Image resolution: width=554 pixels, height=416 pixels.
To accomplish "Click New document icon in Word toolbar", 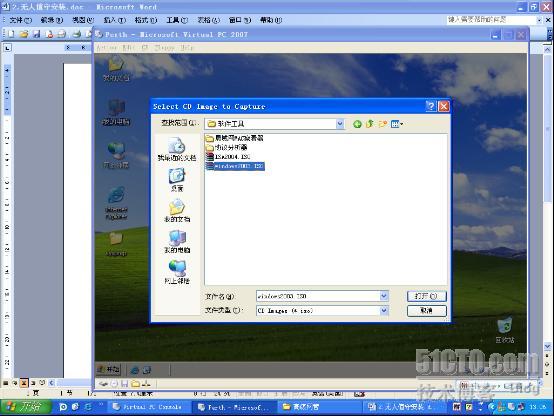I will pos(11,34).
